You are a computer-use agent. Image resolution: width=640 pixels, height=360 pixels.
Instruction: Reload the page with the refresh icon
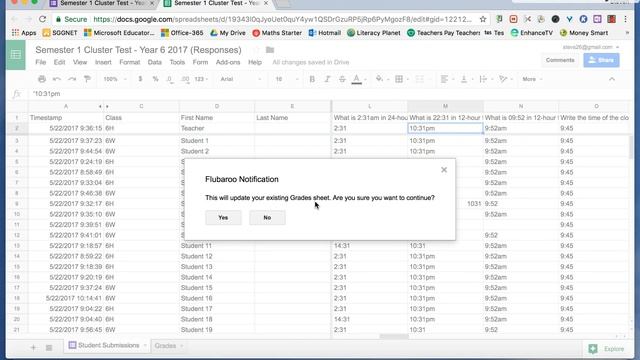point(42,19)
